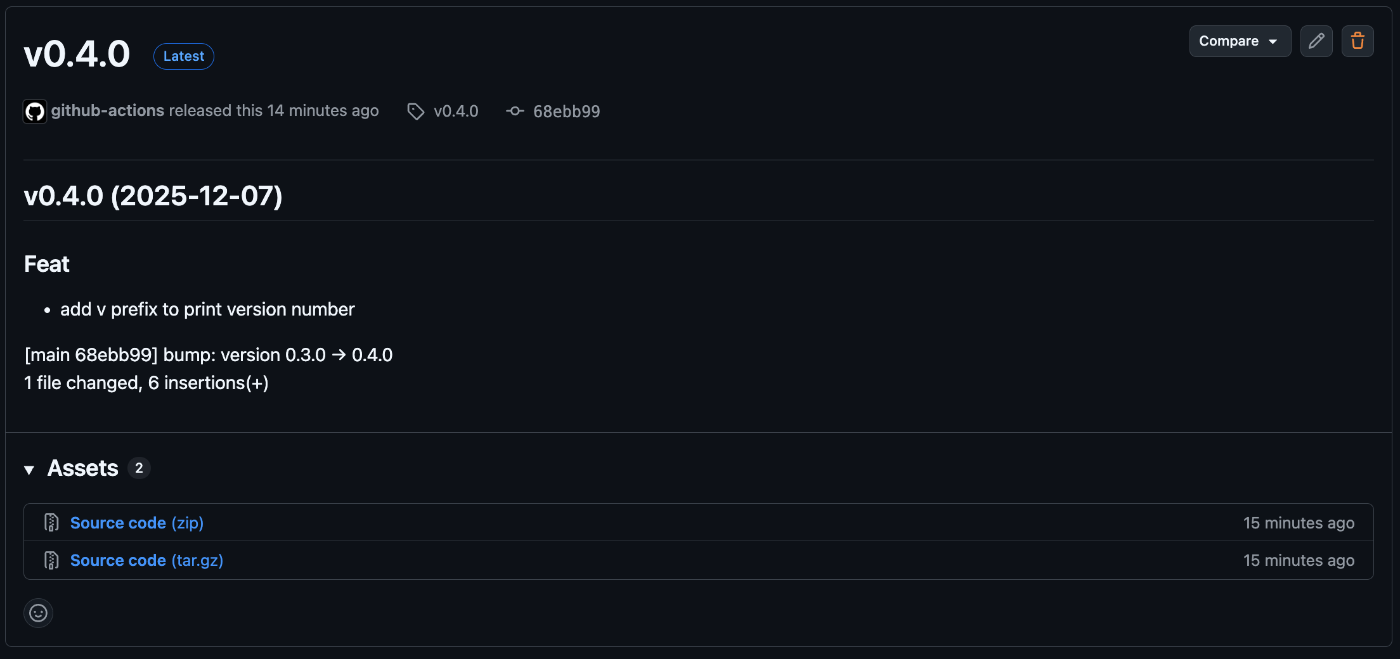
Task: Click the github-actions Octocat avatar
Action: coord(34,111)
